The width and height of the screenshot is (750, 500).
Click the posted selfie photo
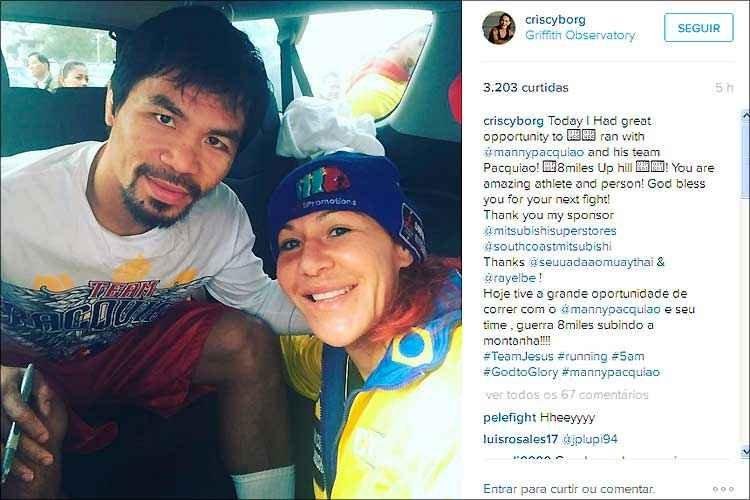pos(231,250)
